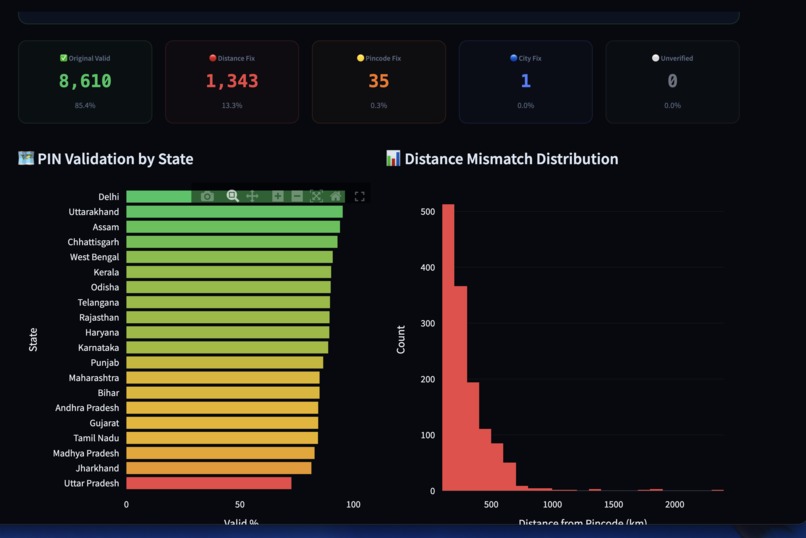Click the PIN Validation by State heading
The image size is (806, 538).
point(115,159)
